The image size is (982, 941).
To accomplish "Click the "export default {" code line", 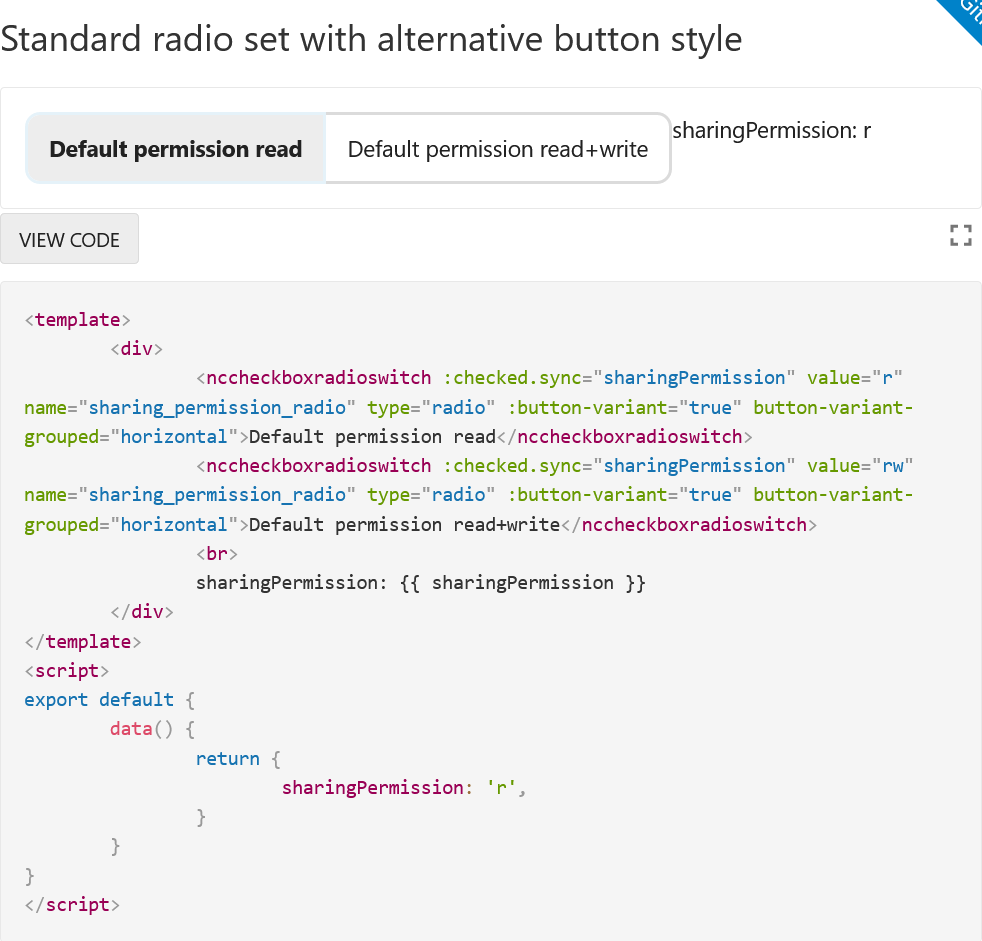I will pyautogui.click(x=110, y=699).
